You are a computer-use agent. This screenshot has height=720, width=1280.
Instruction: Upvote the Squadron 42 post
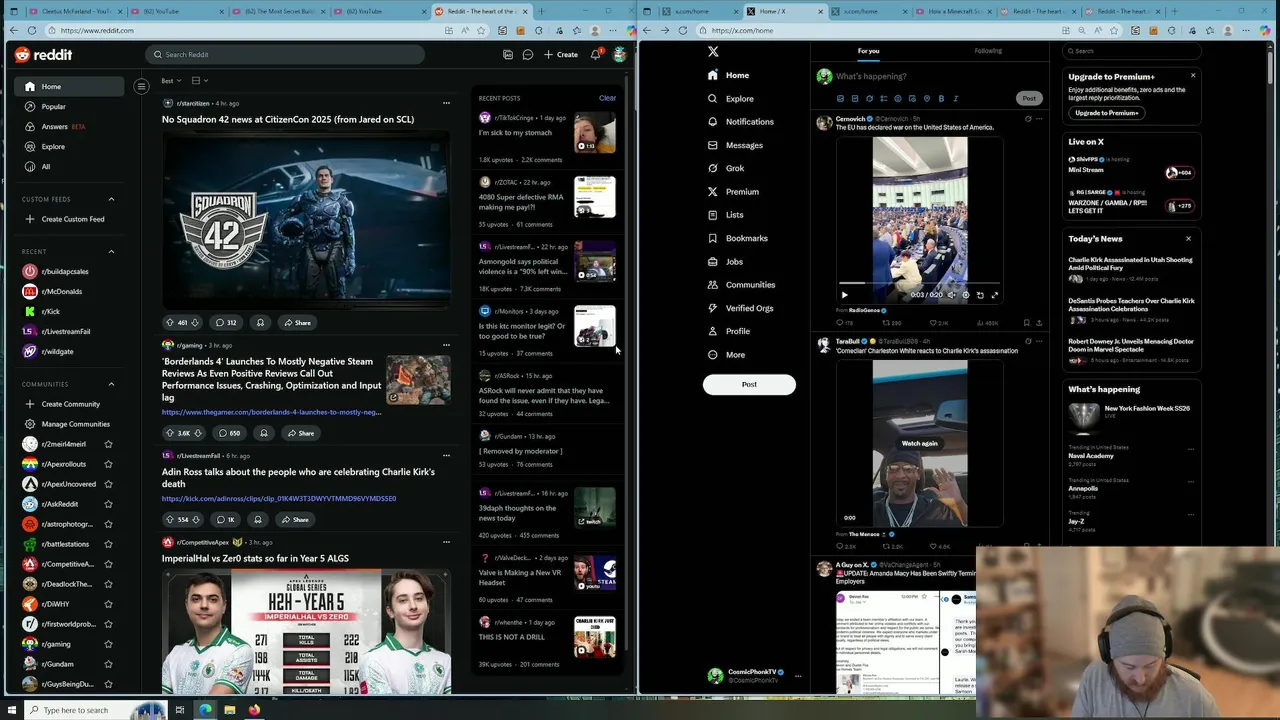click(x=170, y=322)
